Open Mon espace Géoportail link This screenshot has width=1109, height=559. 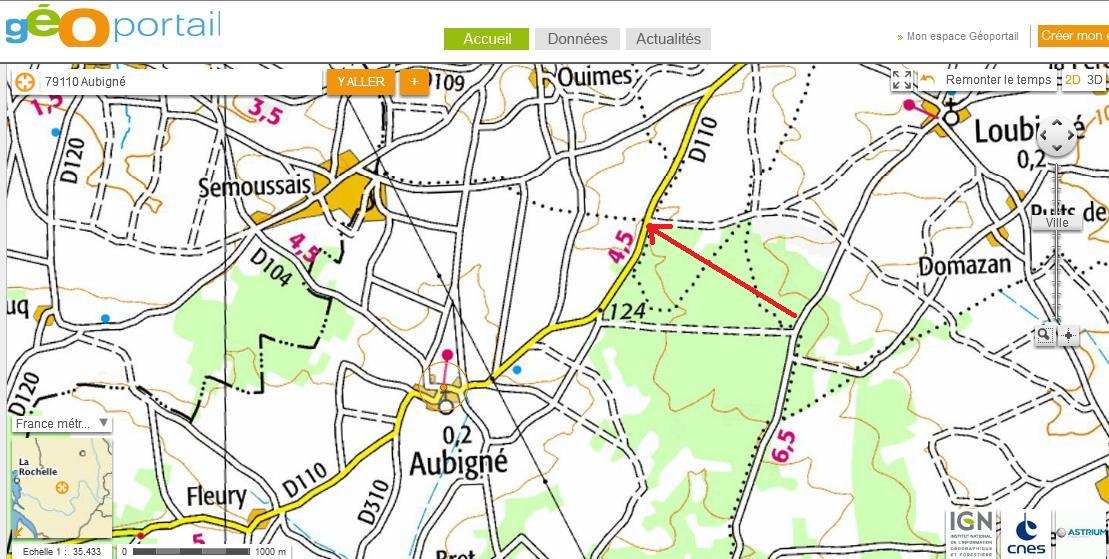[x=961, y=36]
